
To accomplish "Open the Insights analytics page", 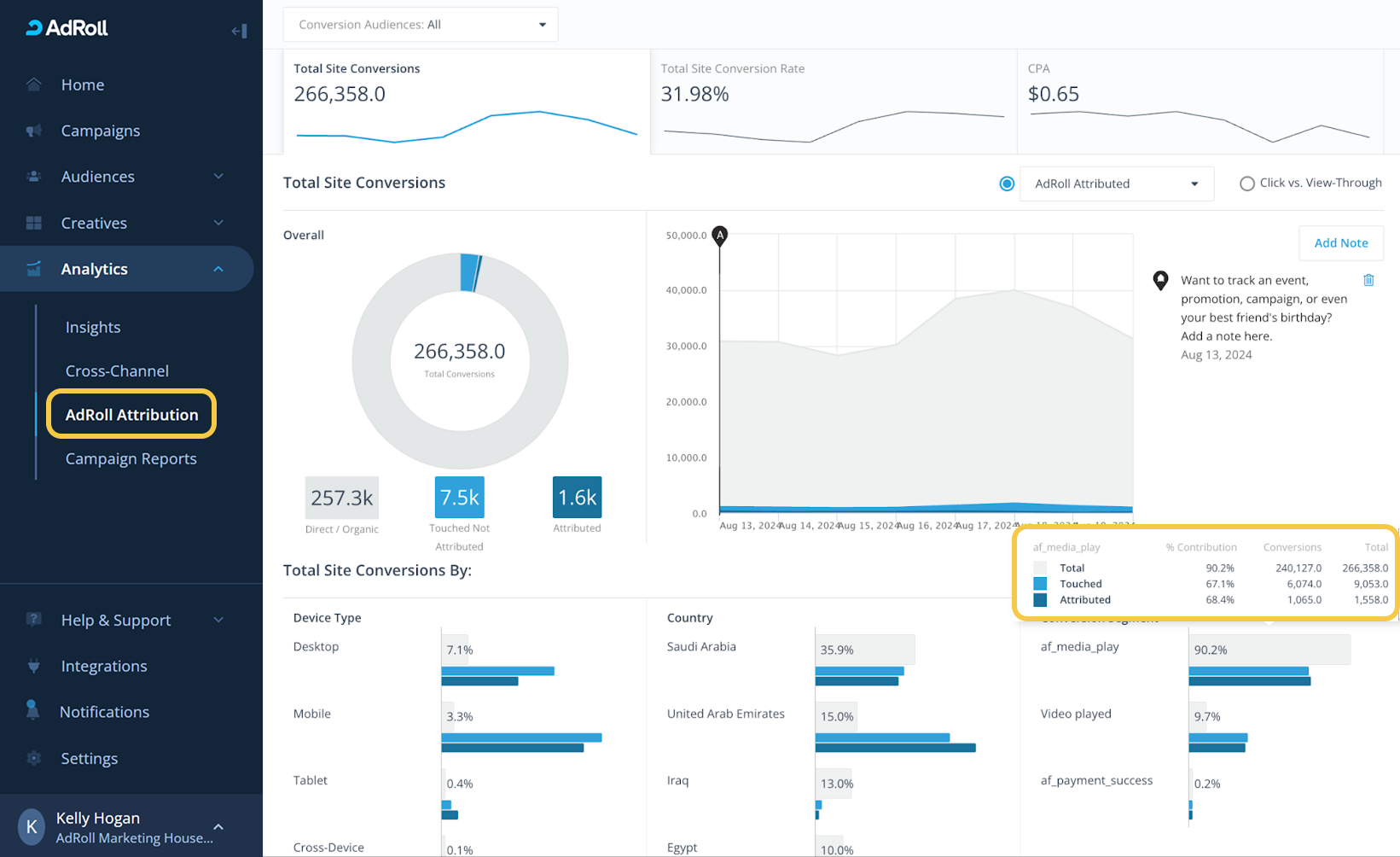I will (x=93, y=327).
